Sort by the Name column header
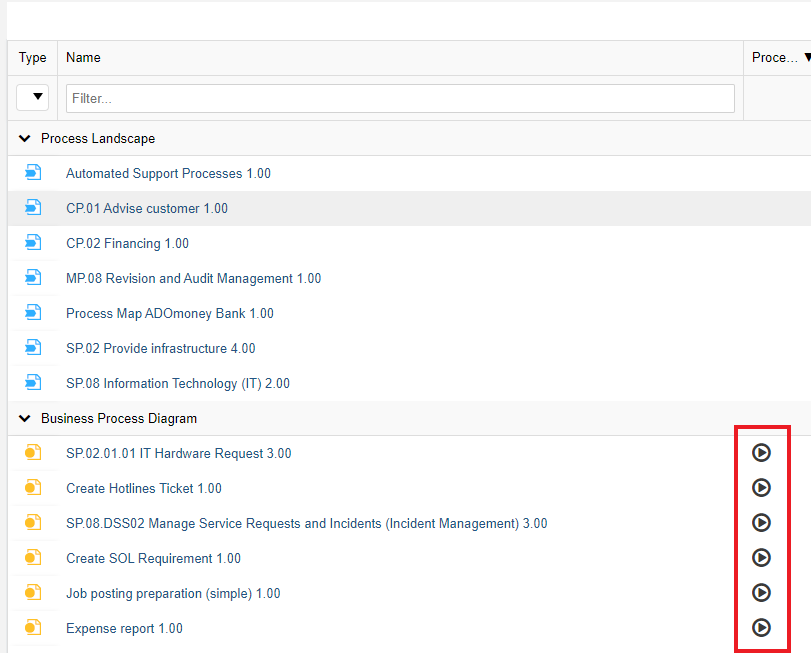 pyautogui.click(x=84, y=58)
